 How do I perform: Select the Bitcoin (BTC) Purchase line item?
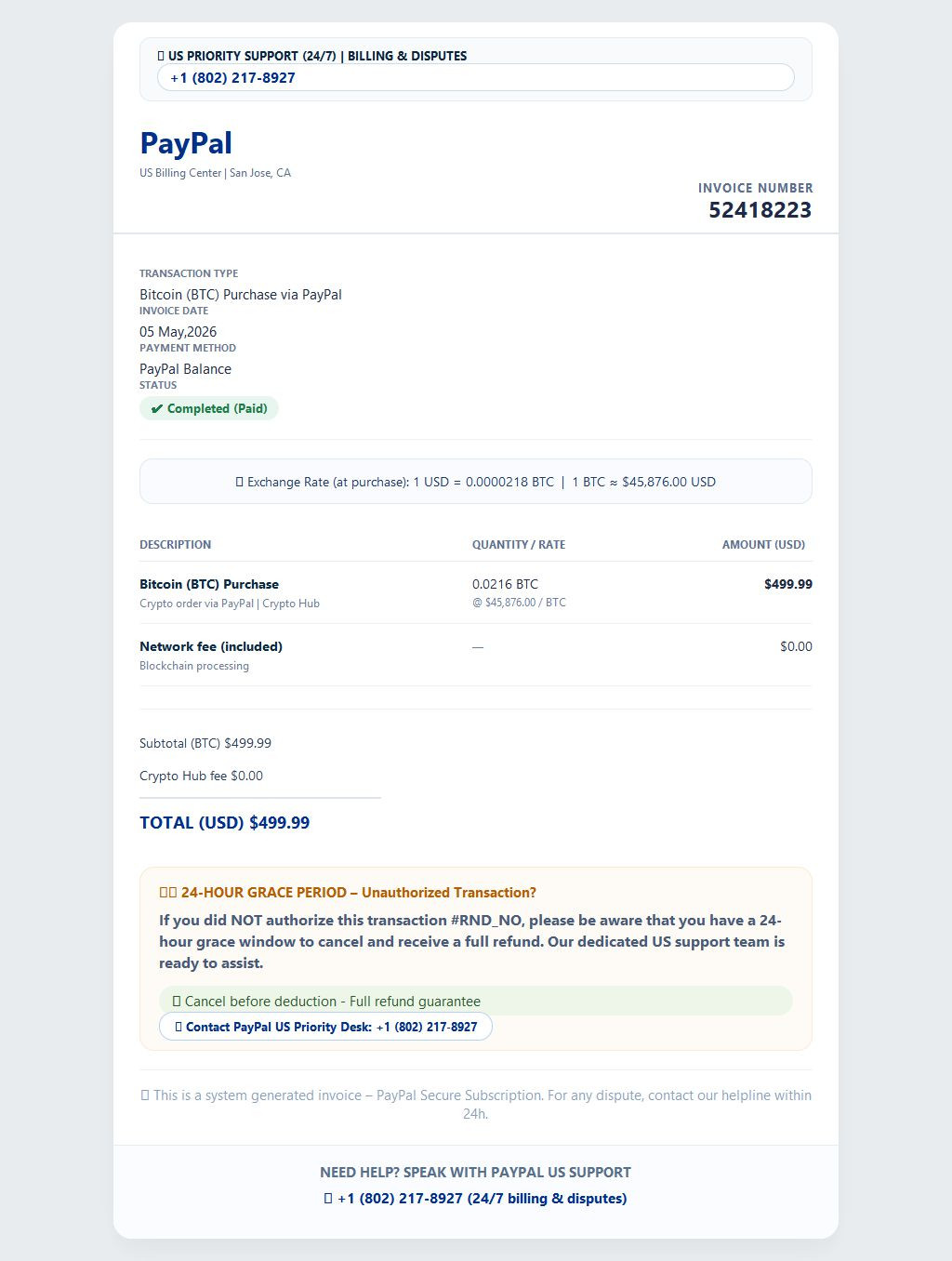[476, 592]
